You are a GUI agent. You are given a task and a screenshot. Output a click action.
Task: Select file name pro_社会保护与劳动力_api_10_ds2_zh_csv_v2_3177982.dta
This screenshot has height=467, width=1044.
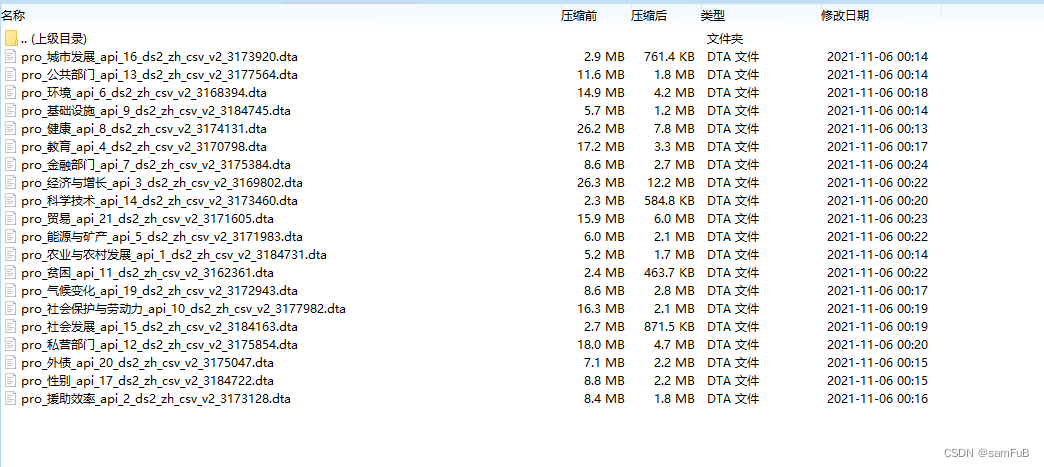(183, 308)
